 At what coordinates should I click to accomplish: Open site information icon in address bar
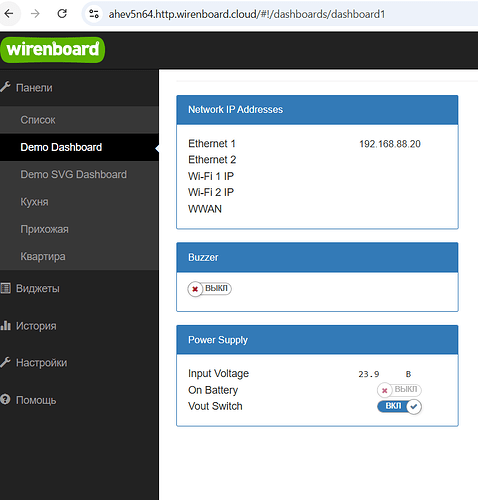pyautogui.click(x=94, y=14)
